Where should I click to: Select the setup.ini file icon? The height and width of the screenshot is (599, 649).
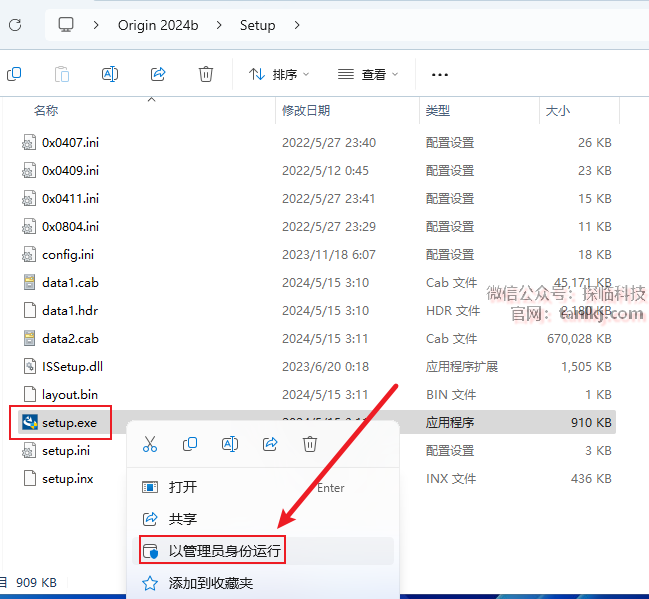pos(29,450)
